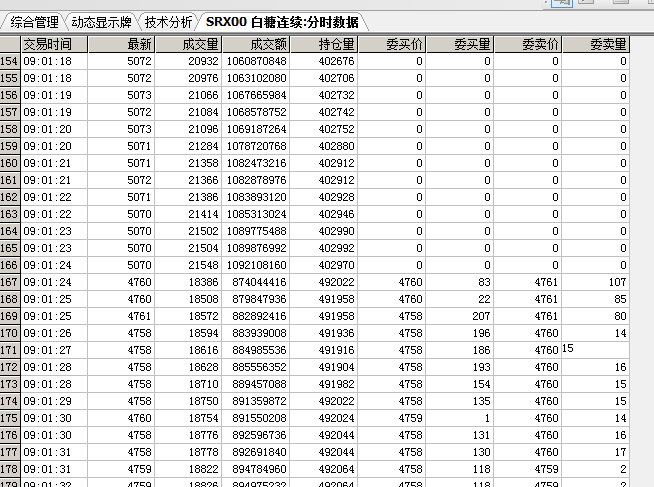Select the 技术分析 tab
The width and height of the screenshot is (654, 487).
(x=167, y=21)
